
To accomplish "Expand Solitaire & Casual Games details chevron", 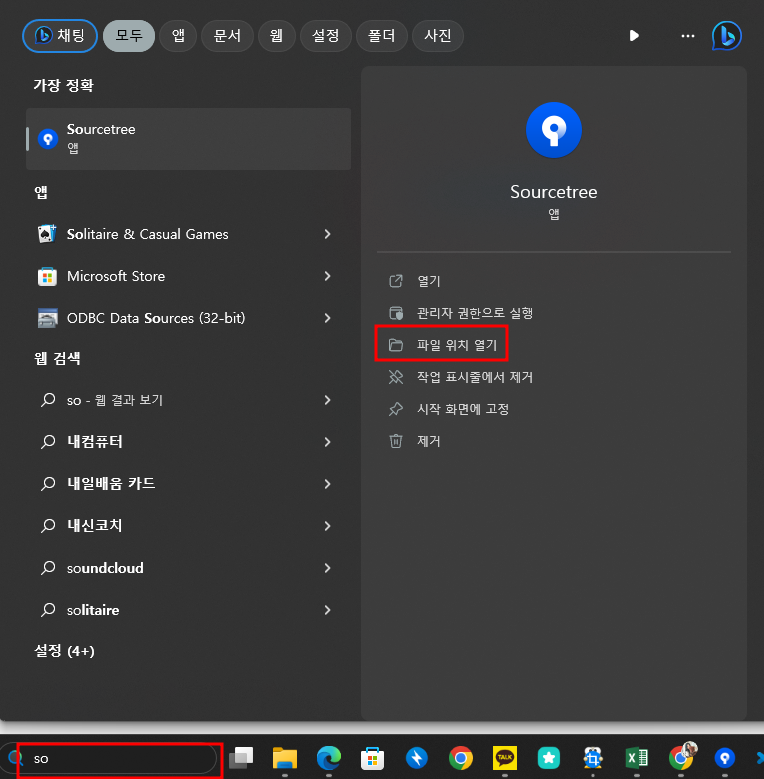I will (x=327, y=234).
